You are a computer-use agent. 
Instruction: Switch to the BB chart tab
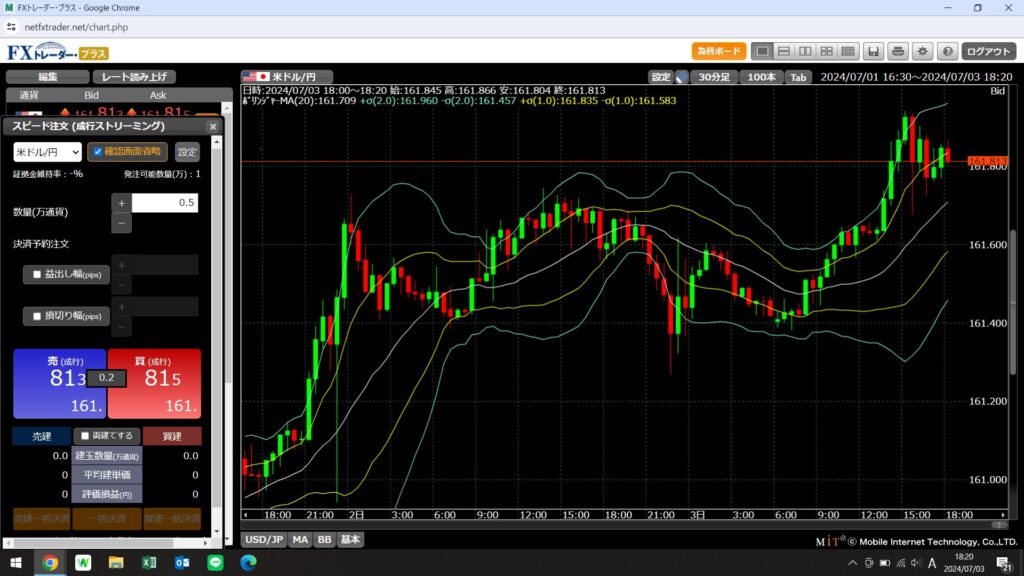[324, 539]
